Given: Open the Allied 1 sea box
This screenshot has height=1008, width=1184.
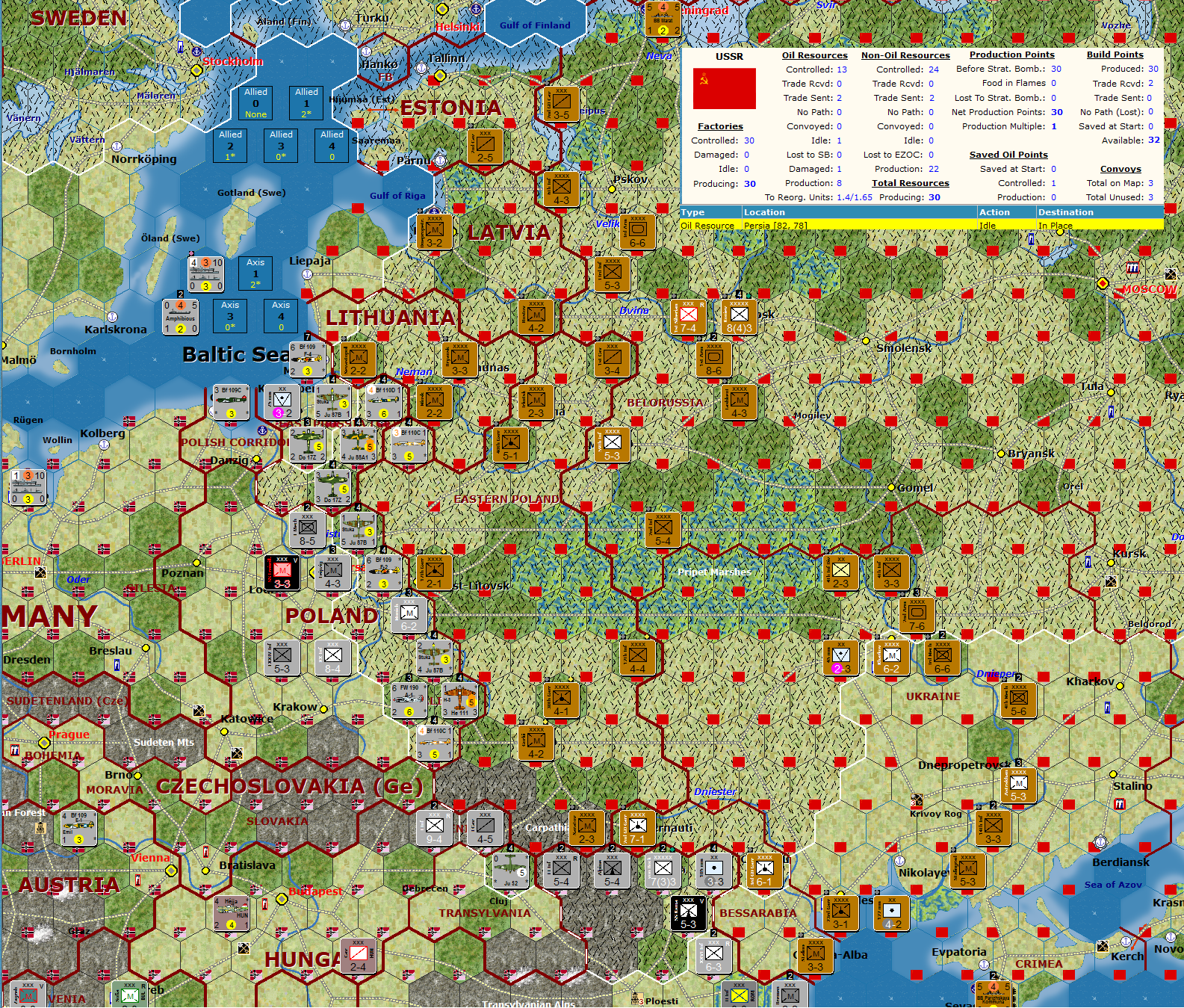Looking at the screenshot, I should 306,103.
